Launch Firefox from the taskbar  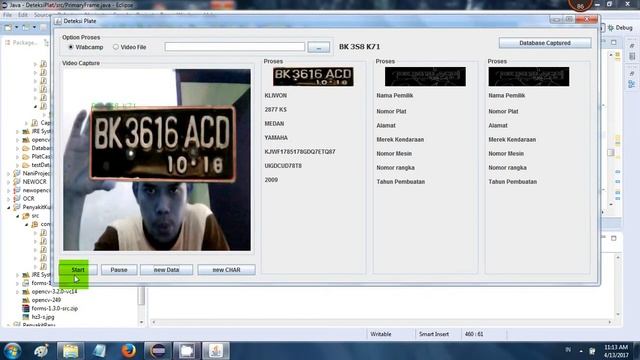pos(129,351)
